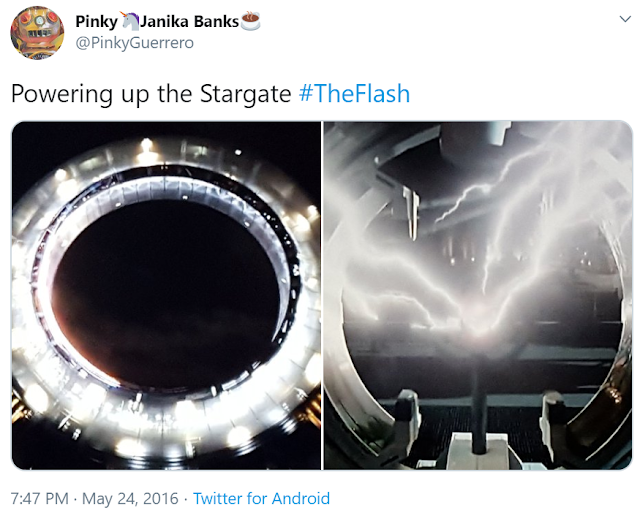Click the display name Pinky Janika Banks
Image resolution: width=640 pixels, height=513 pixels.
[x=167, y=21]
